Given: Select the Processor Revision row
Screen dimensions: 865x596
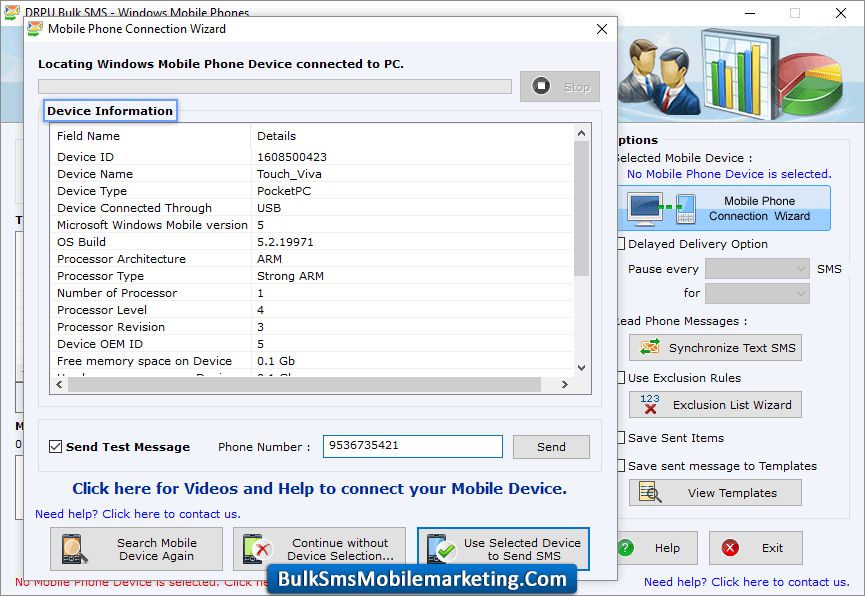Looking at the screenshot, I should coord(312,327).
